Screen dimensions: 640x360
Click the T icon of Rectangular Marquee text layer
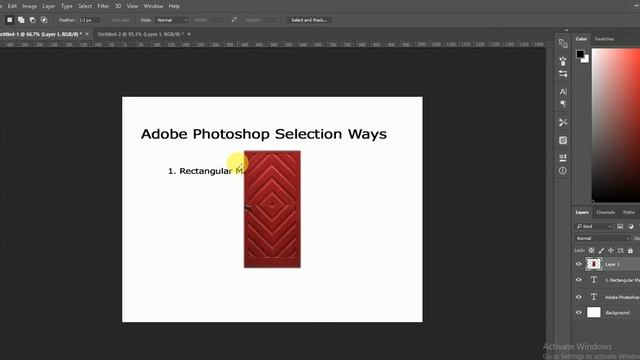[x=594, y=280]
